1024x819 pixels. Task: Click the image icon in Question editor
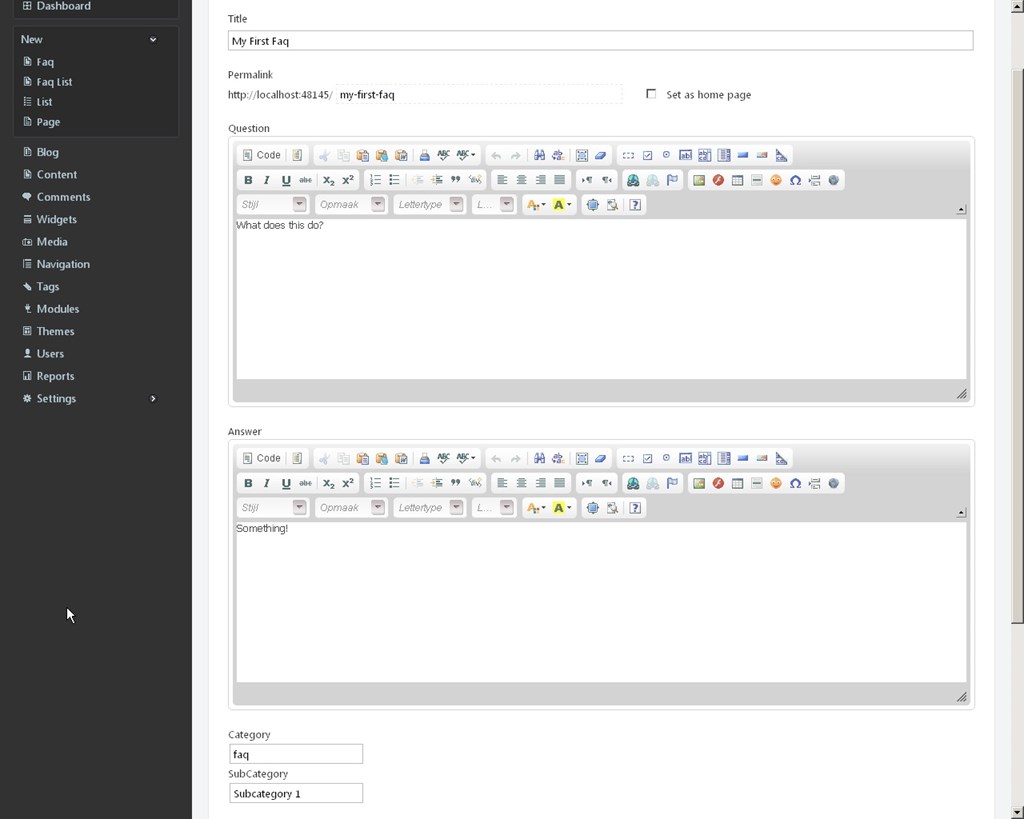tap(699, 180)
